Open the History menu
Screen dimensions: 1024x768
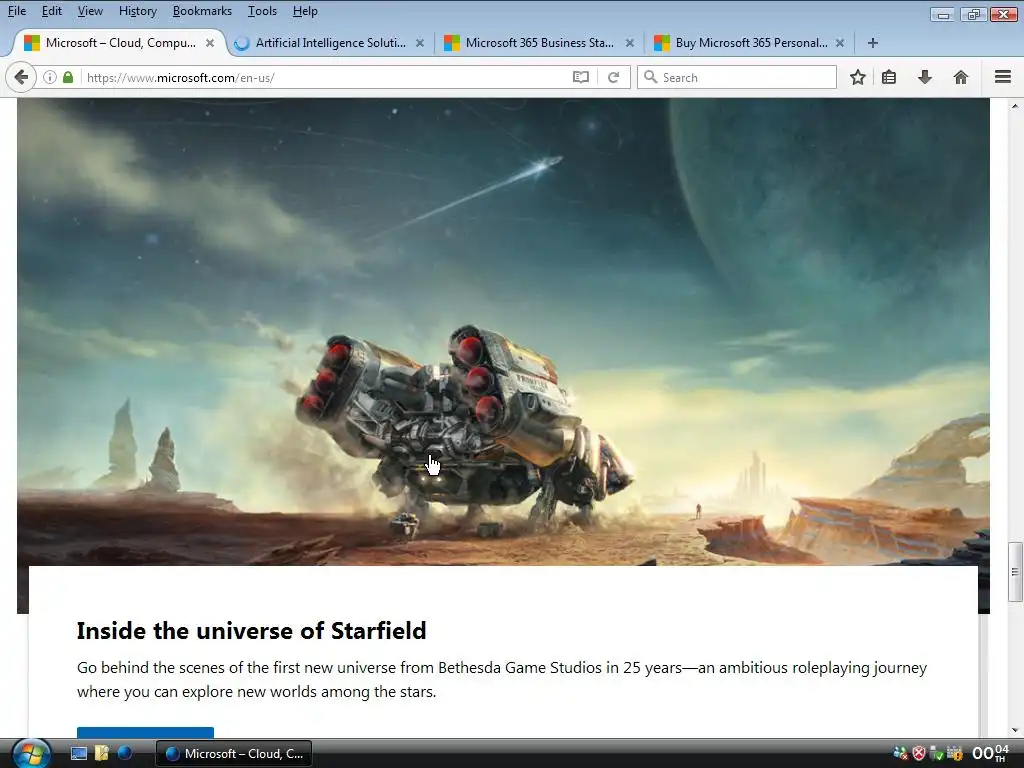click(x=138, y=11)
